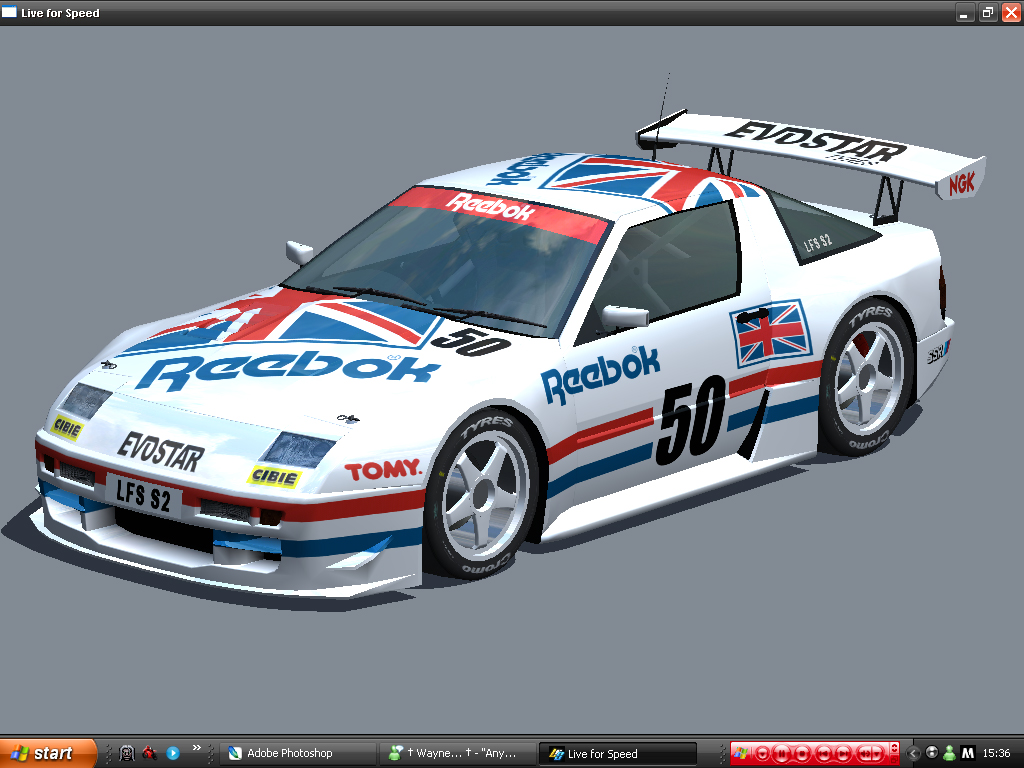The image size is (1024, 768).
Task: Click the media toolbar up-down stepper arrows
Action: [895, 748]
